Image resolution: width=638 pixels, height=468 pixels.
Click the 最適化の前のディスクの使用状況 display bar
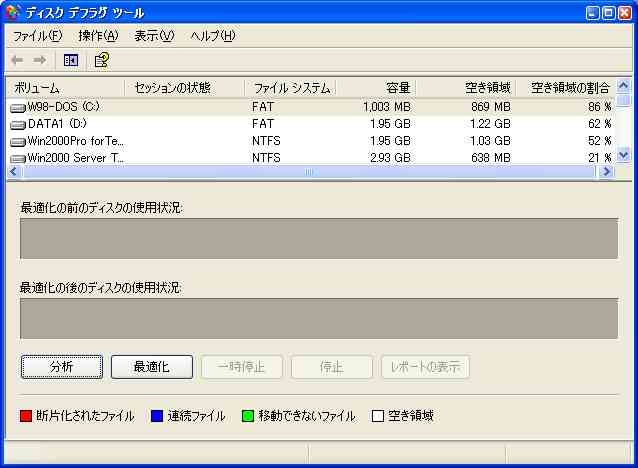click(319, 238)
